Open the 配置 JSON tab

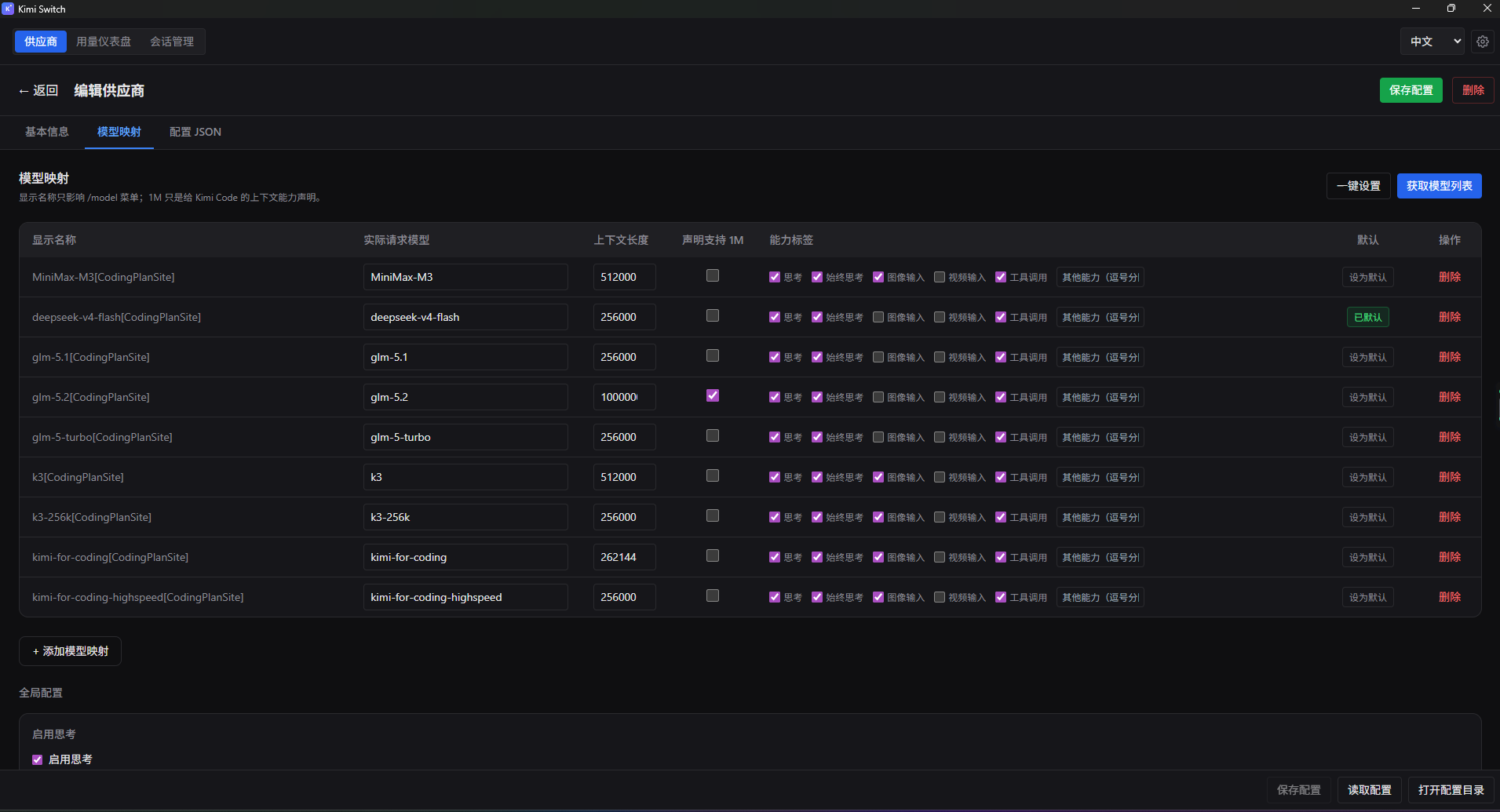coord(195,132)
